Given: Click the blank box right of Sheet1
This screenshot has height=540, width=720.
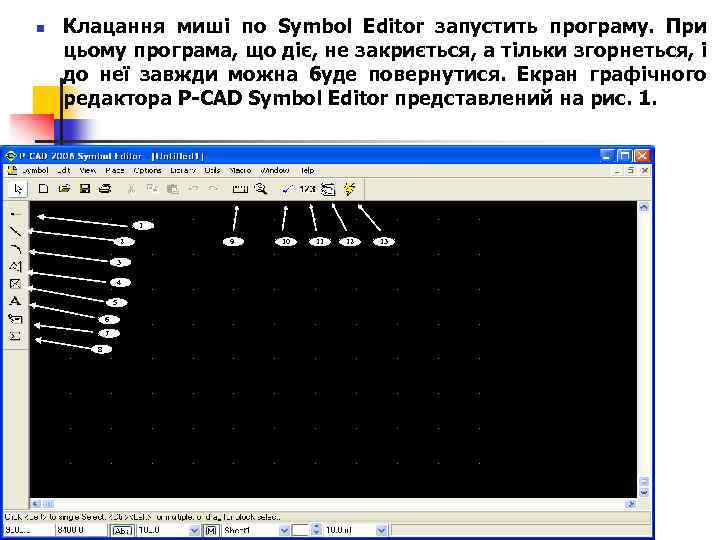Looking at the screenshot, I should coord(300,530).
